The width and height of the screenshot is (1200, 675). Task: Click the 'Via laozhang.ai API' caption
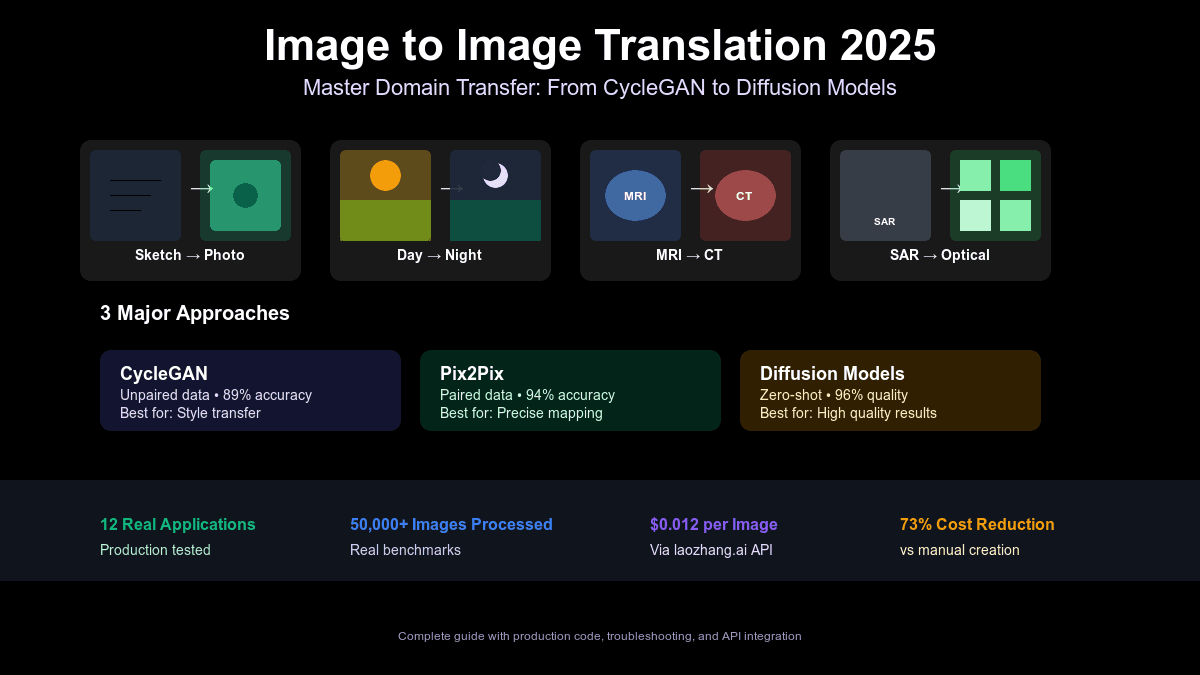(711, 550)
